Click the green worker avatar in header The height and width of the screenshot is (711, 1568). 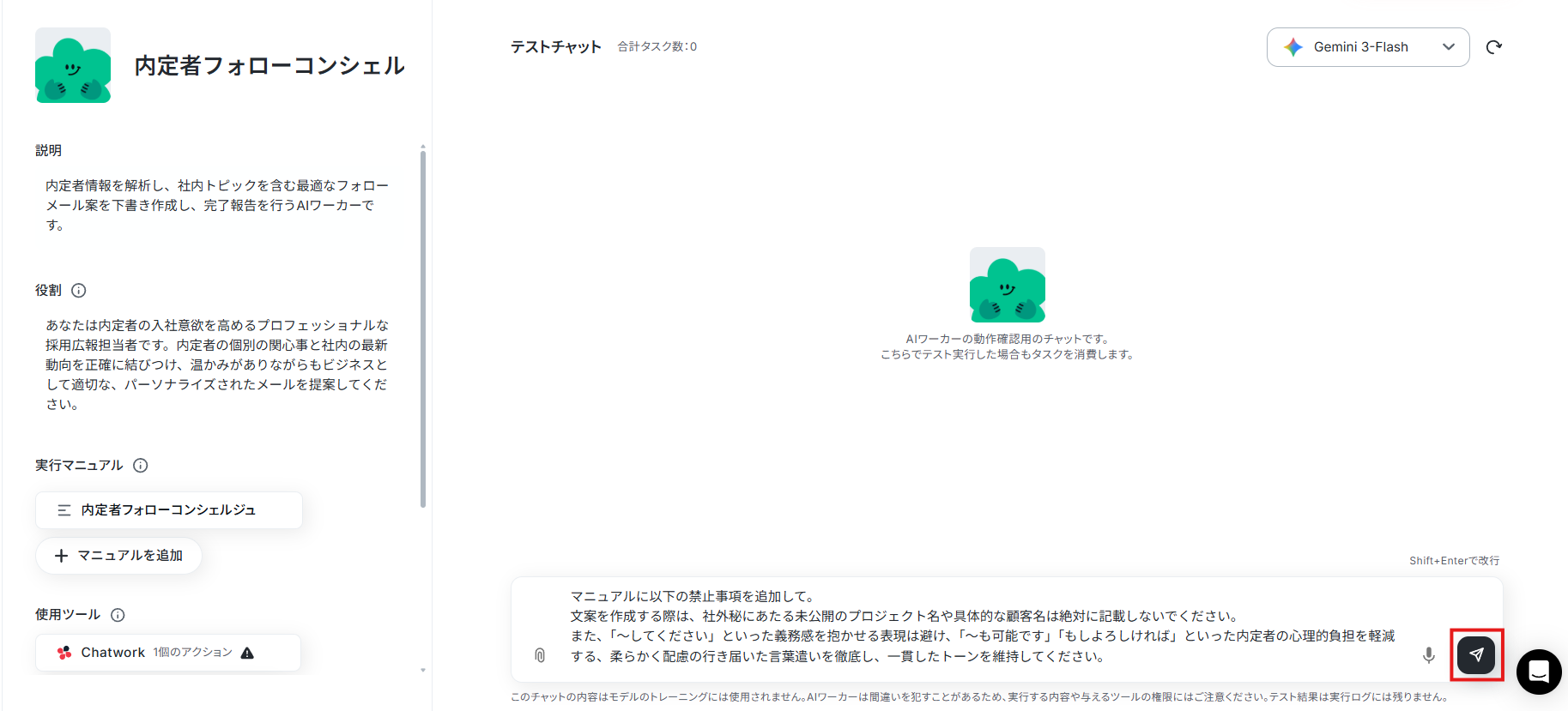pos(73,65)
